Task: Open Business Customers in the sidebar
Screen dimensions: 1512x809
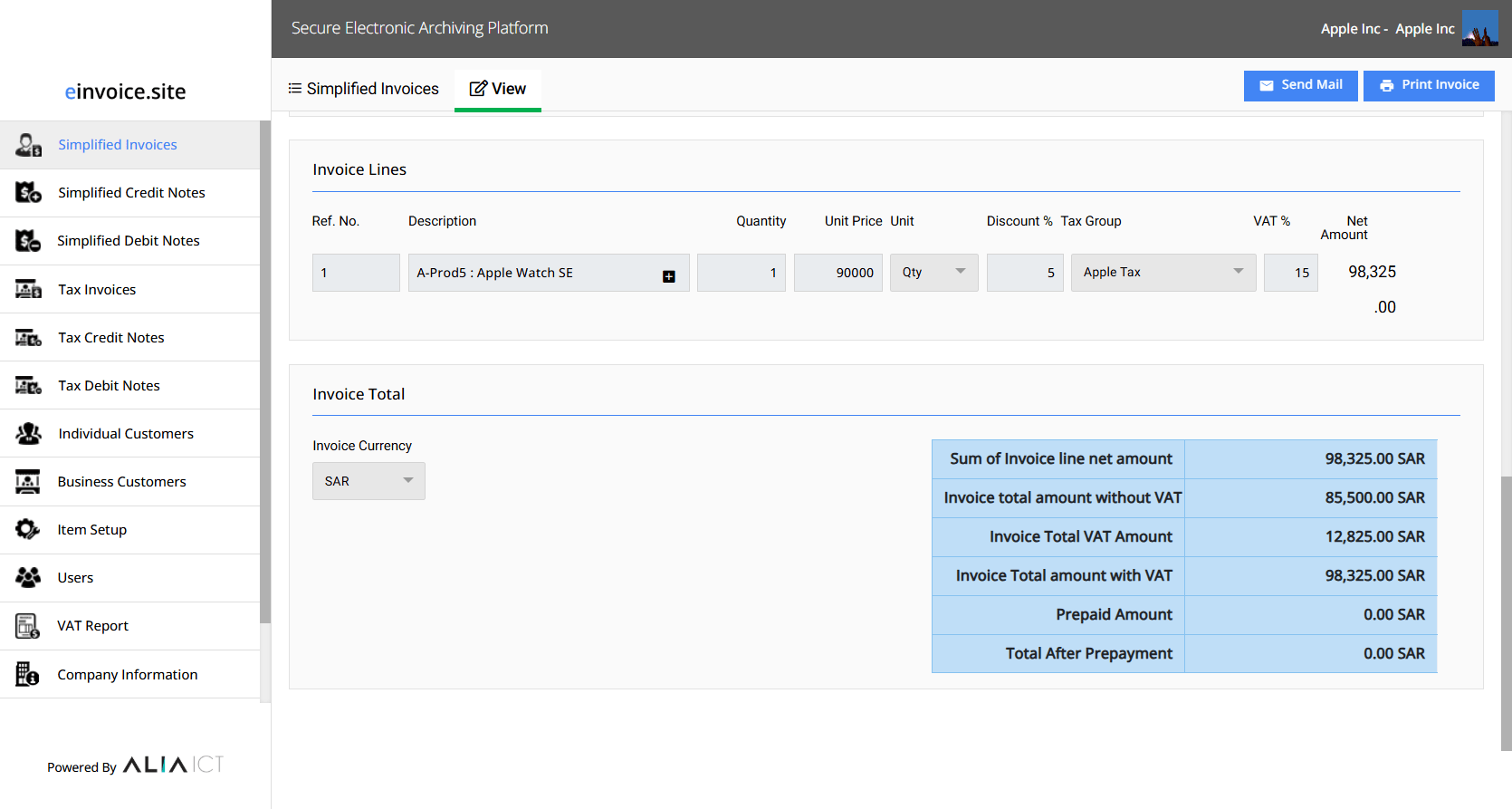Action: point(121,482)
